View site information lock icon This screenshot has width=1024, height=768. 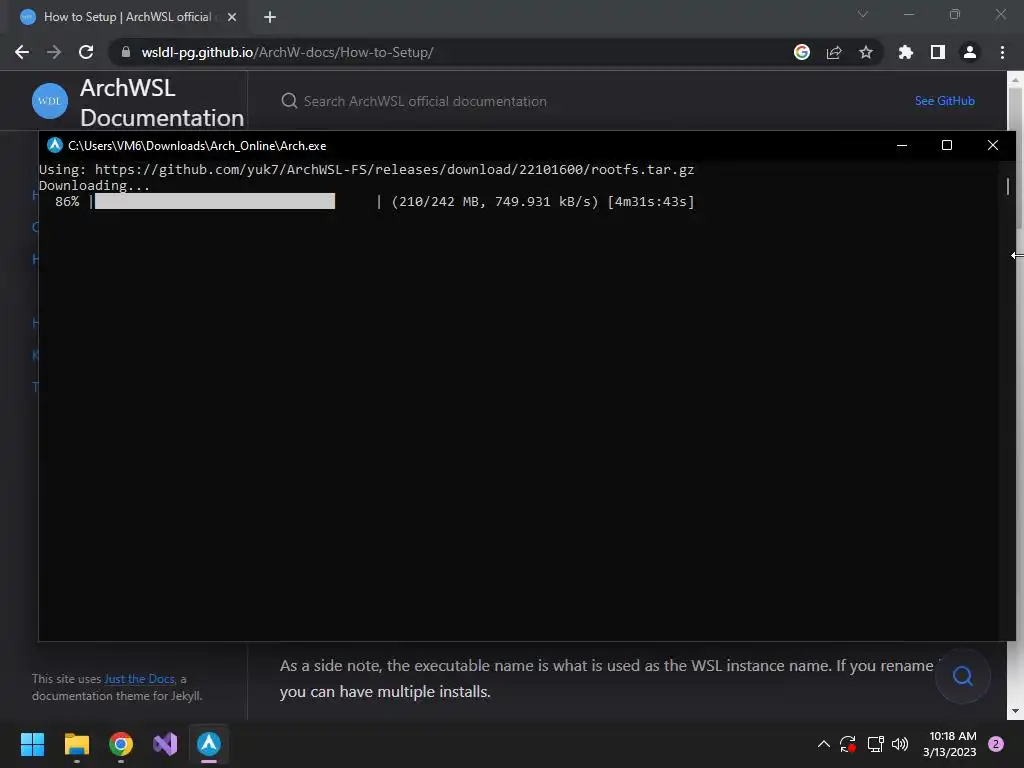click(125, 52)
